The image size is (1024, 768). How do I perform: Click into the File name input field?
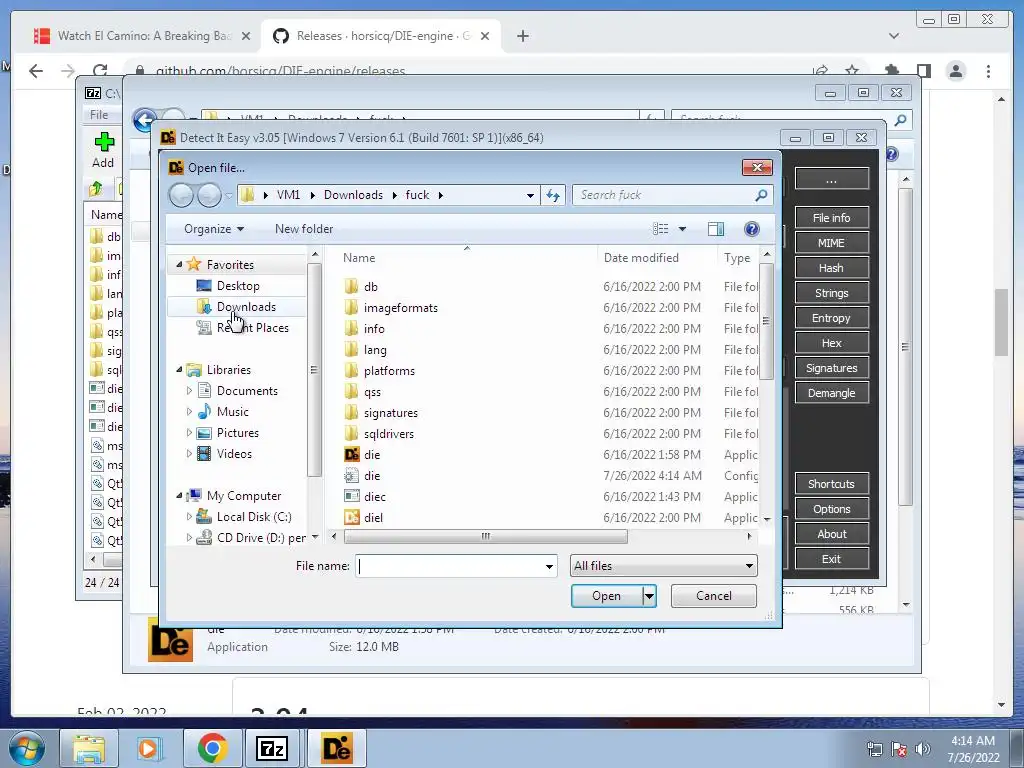pos(451,566)
